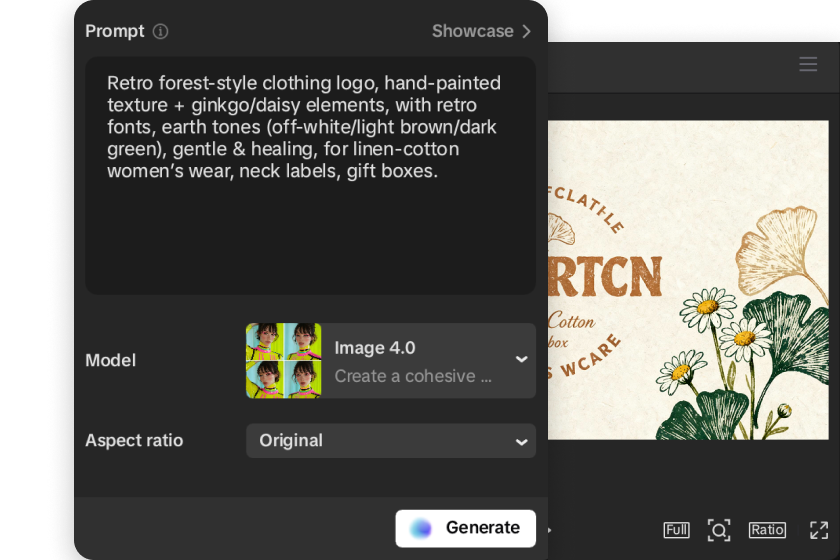Viewport: 840px width, 560px height.
Task: Click the small play arrow beside Generate
Action: point(549,530)
